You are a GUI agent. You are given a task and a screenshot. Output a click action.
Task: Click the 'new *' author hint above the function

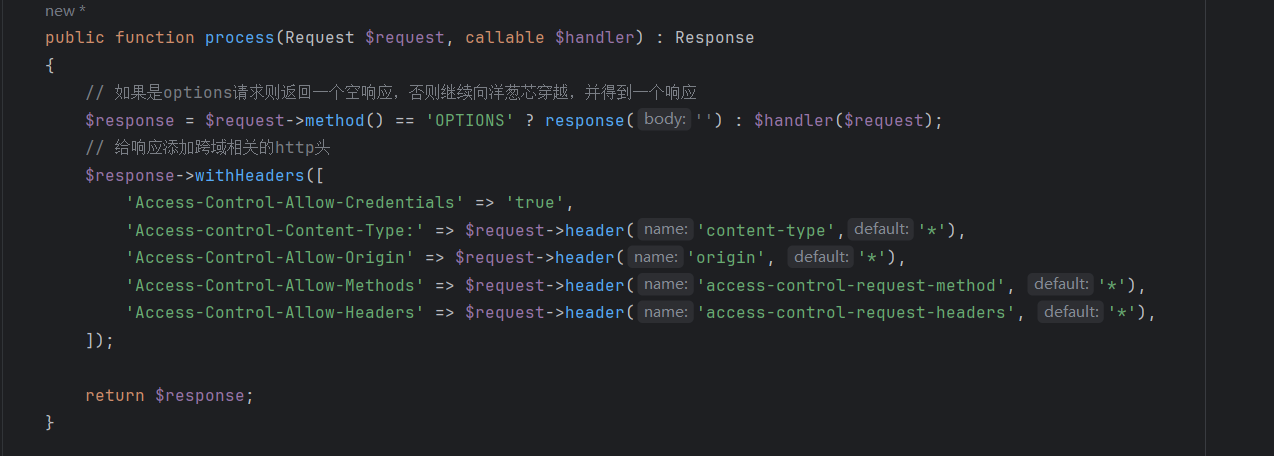tap(66, 11)
